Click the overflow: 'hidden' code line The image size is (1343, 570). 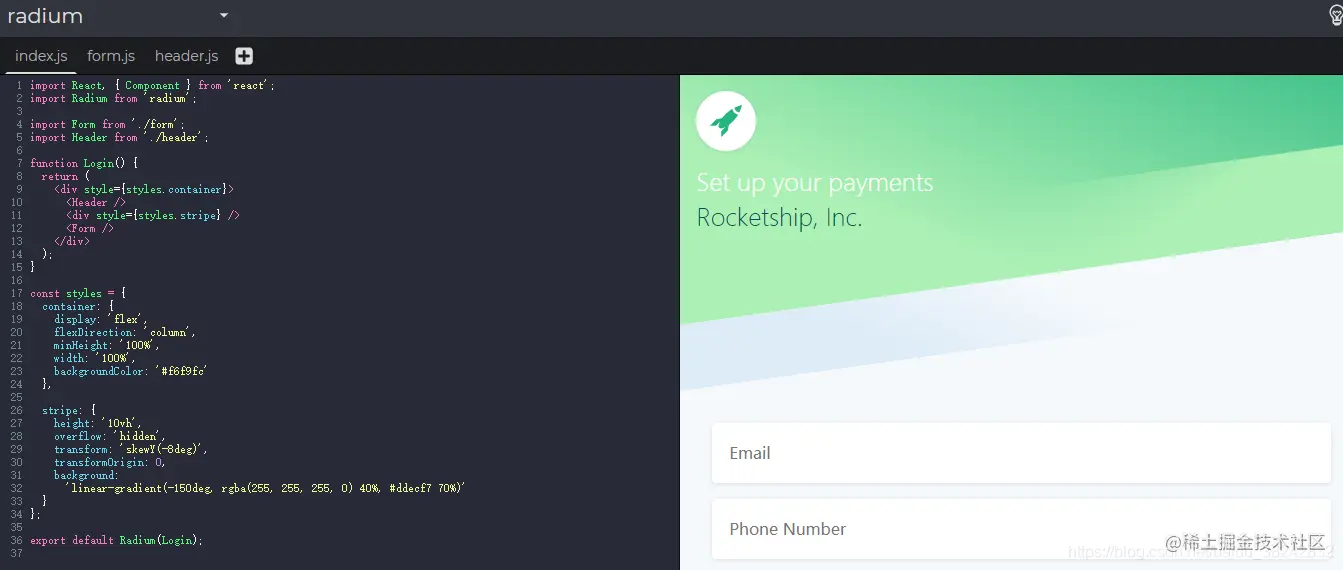[x=110, y=436]
